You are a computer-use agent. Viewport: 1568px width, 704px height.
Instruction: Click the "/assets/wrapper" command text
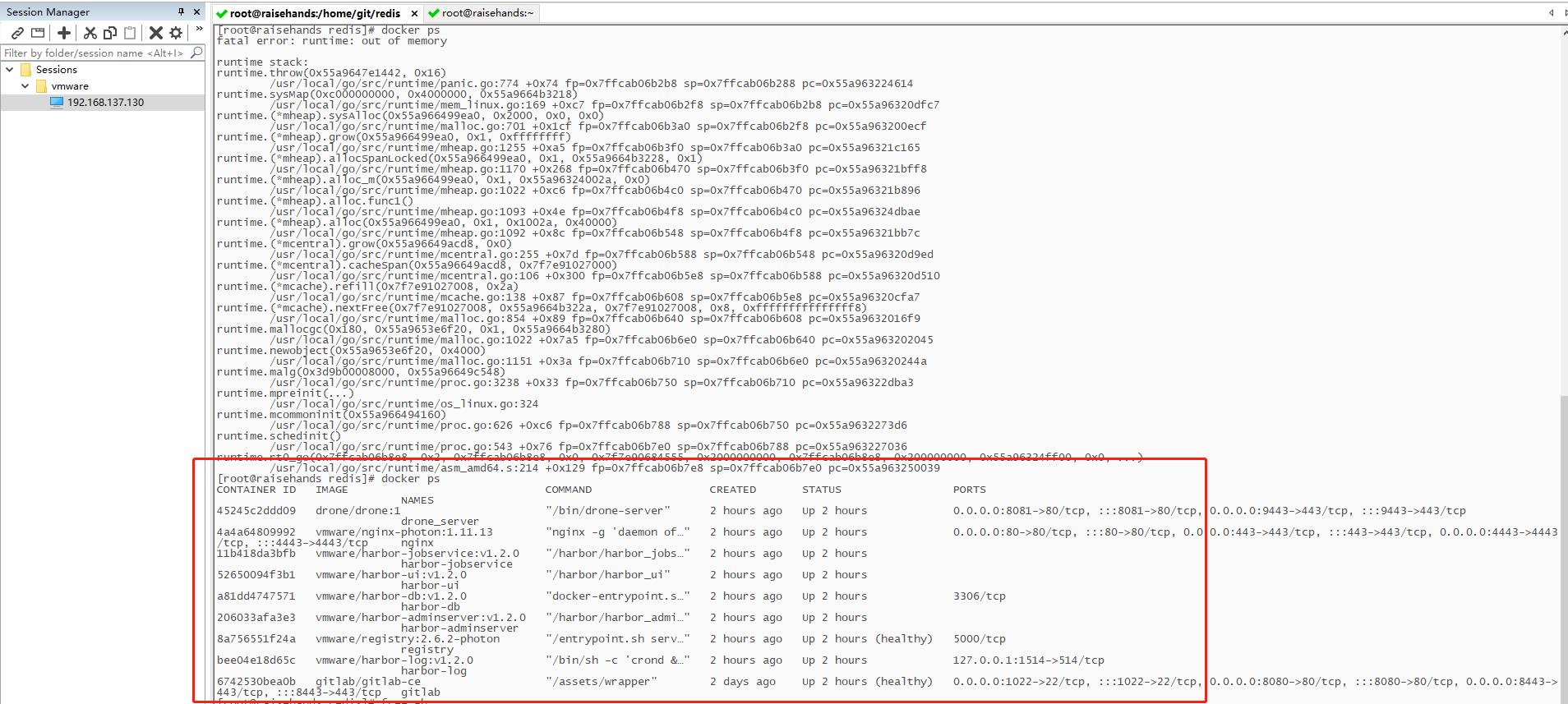(x=601, y=682)
